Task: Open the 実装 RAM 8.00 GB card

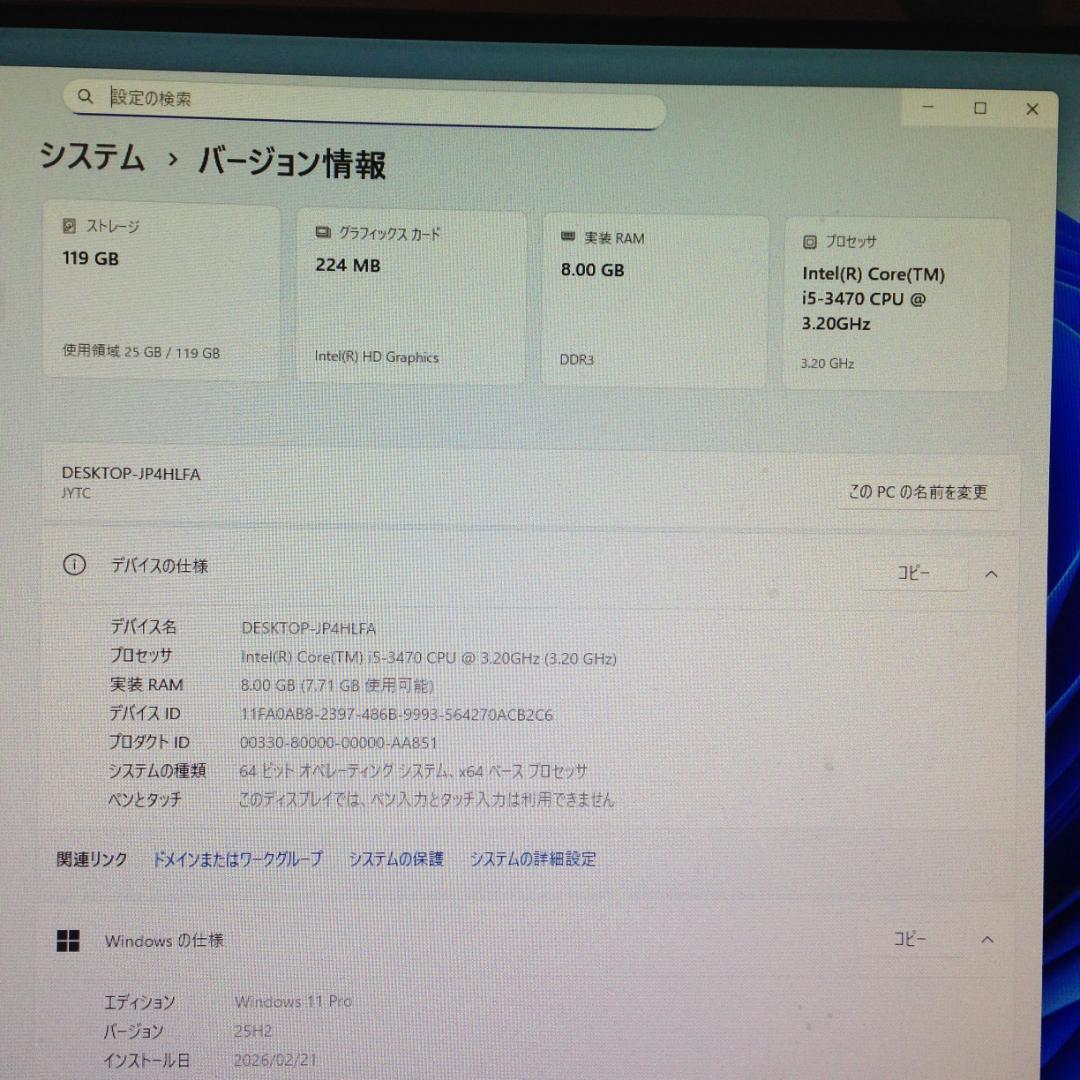Action: pyautogui.click(x=655, y=300)
